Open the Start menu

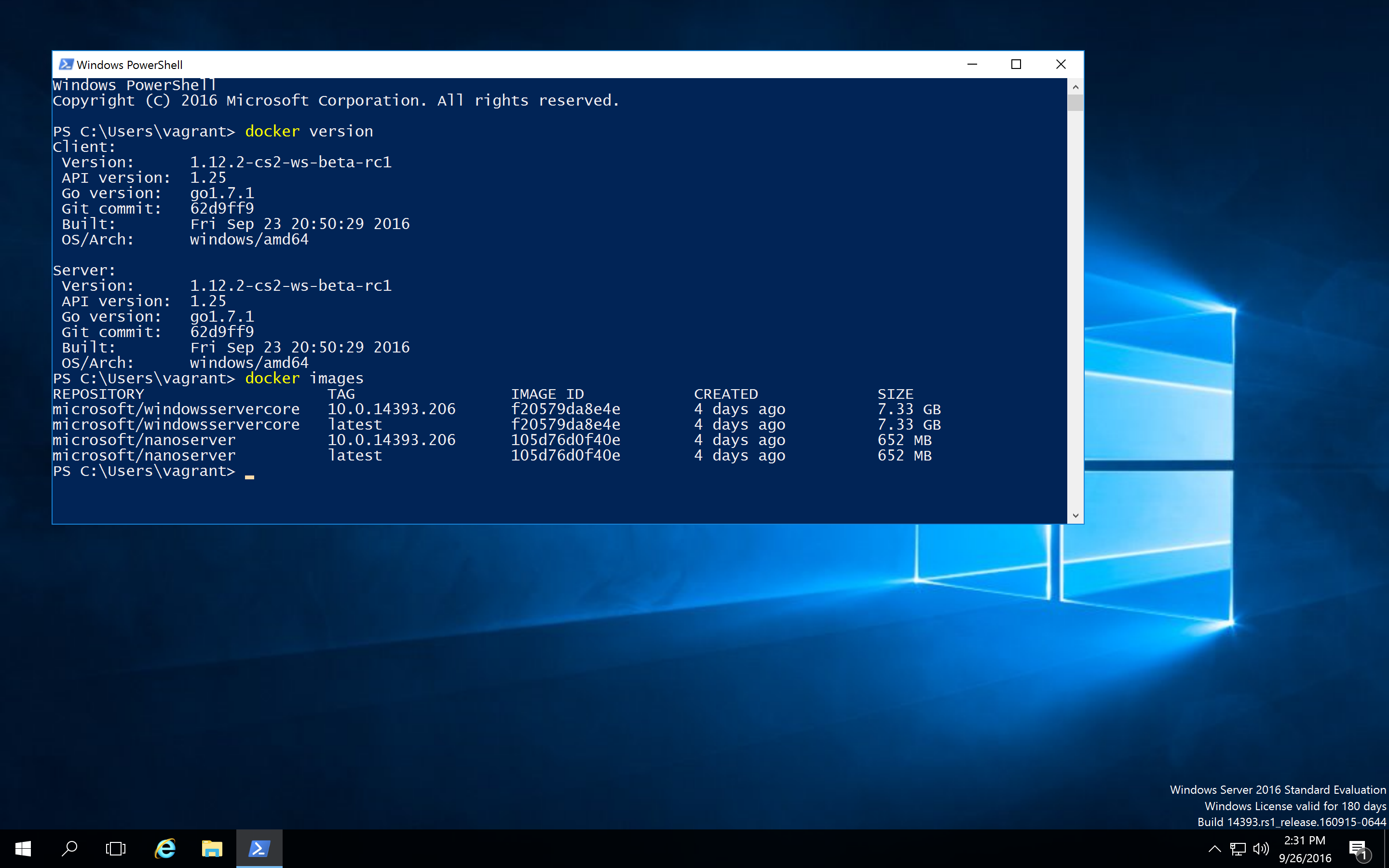[x=23, y=849]
